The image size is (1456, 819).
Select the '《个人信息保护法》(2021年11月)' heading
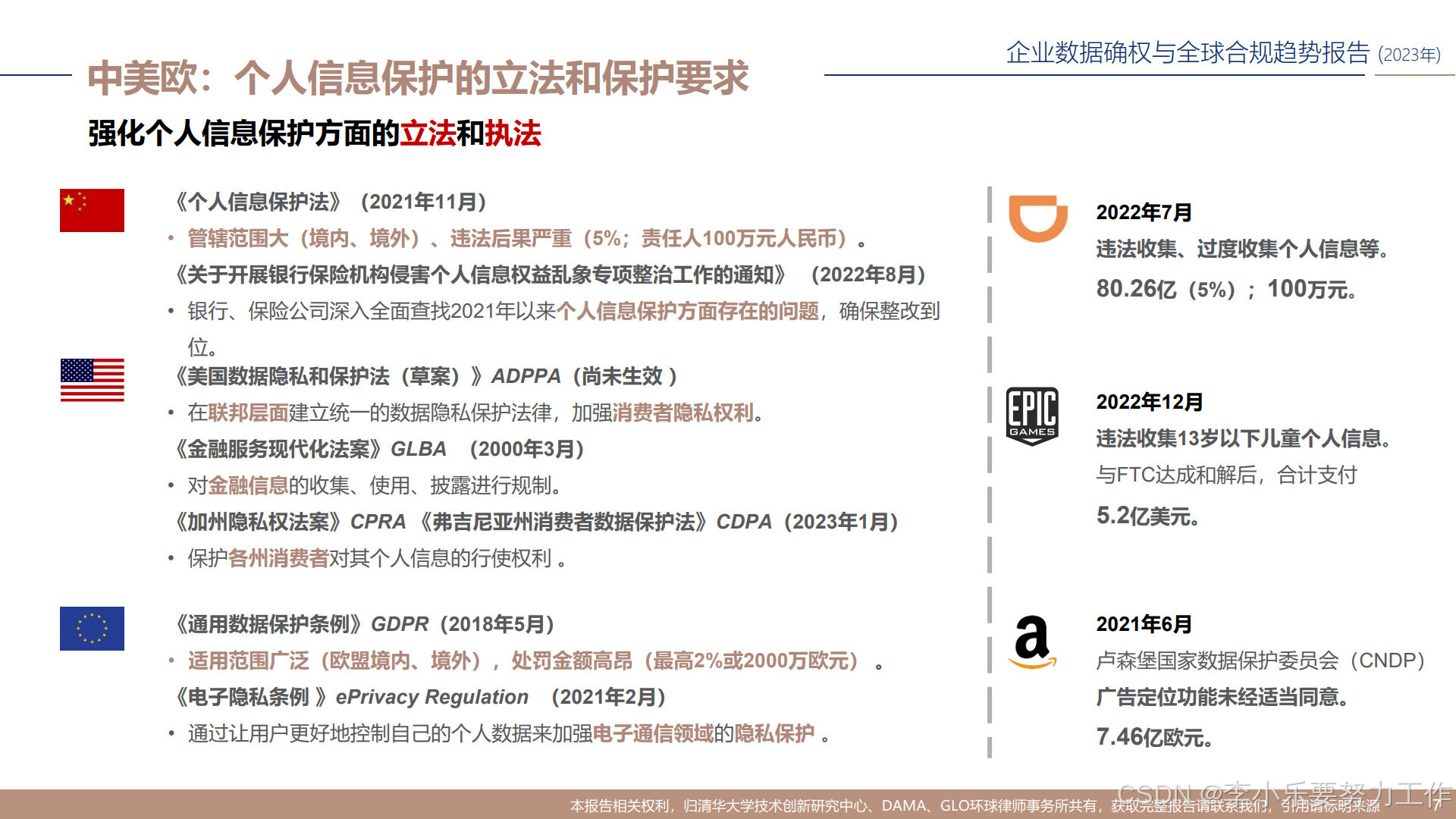click(x=331, y=202)
